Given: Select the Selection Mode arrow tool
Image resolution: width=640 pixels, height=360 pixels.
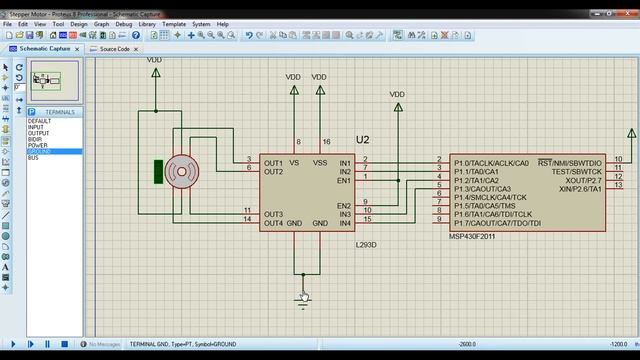Looking at the screenshot, I should coord(6,67).
